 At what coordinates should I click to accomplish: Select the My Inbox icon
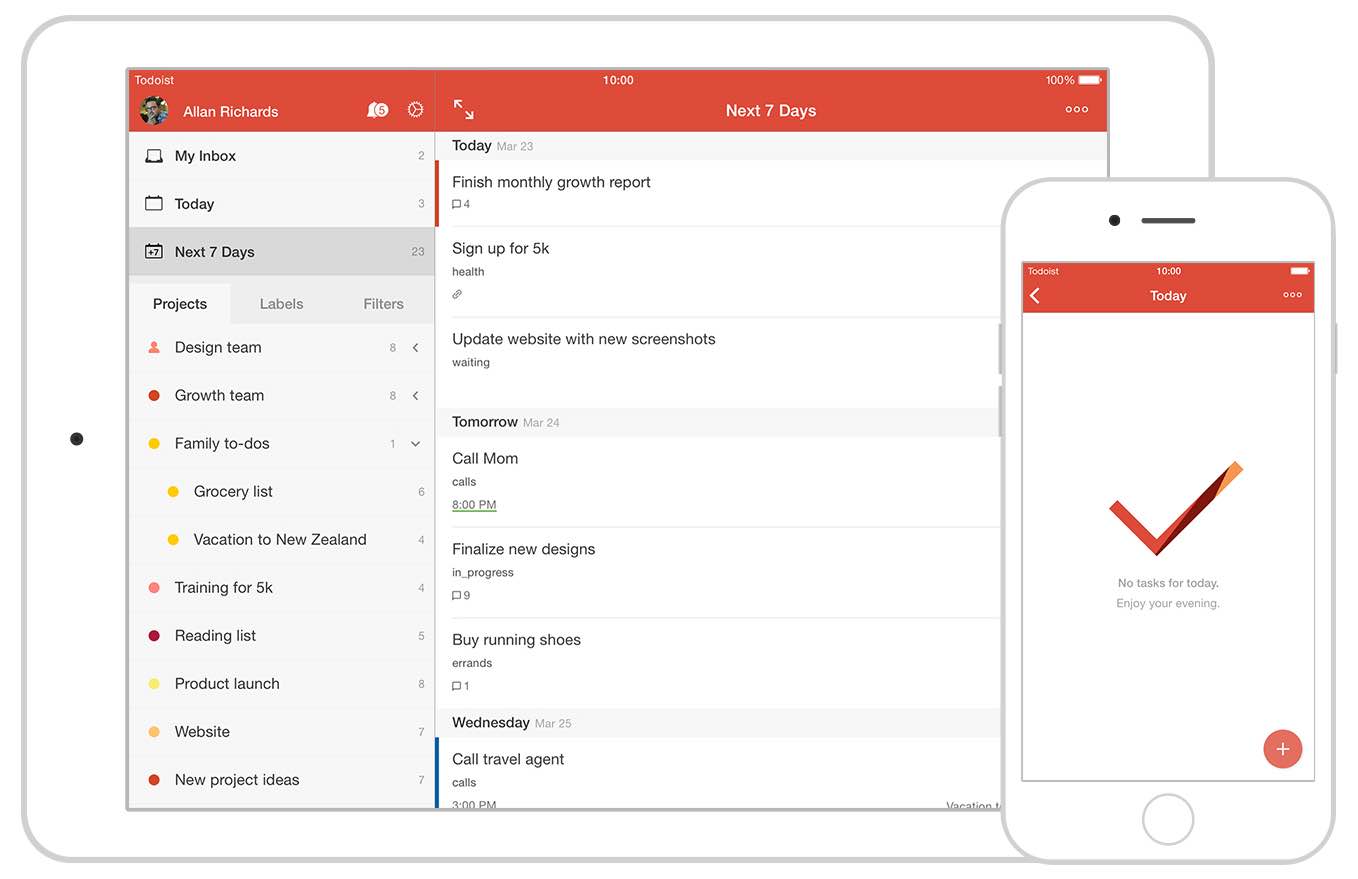(154, 155)
